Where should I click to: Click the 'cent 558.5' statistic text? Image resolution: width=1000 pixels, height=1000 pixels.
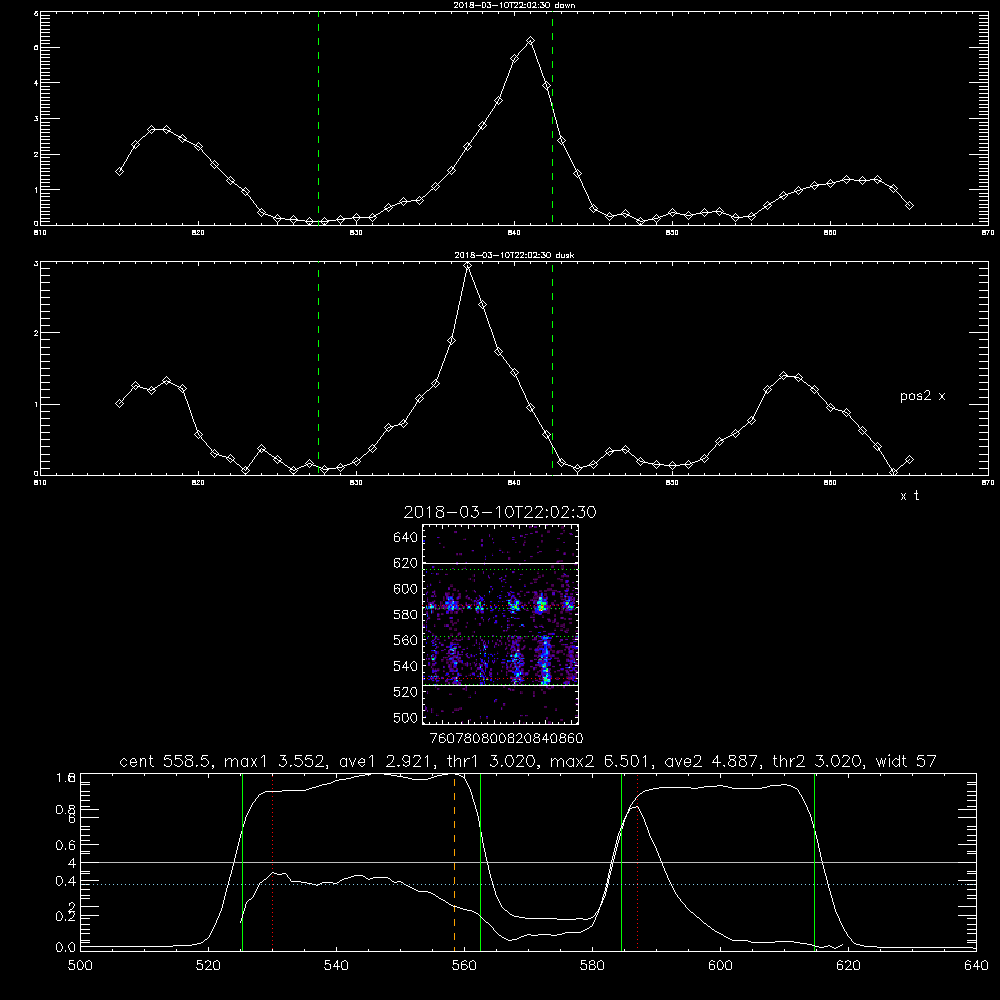pos(167,761)
